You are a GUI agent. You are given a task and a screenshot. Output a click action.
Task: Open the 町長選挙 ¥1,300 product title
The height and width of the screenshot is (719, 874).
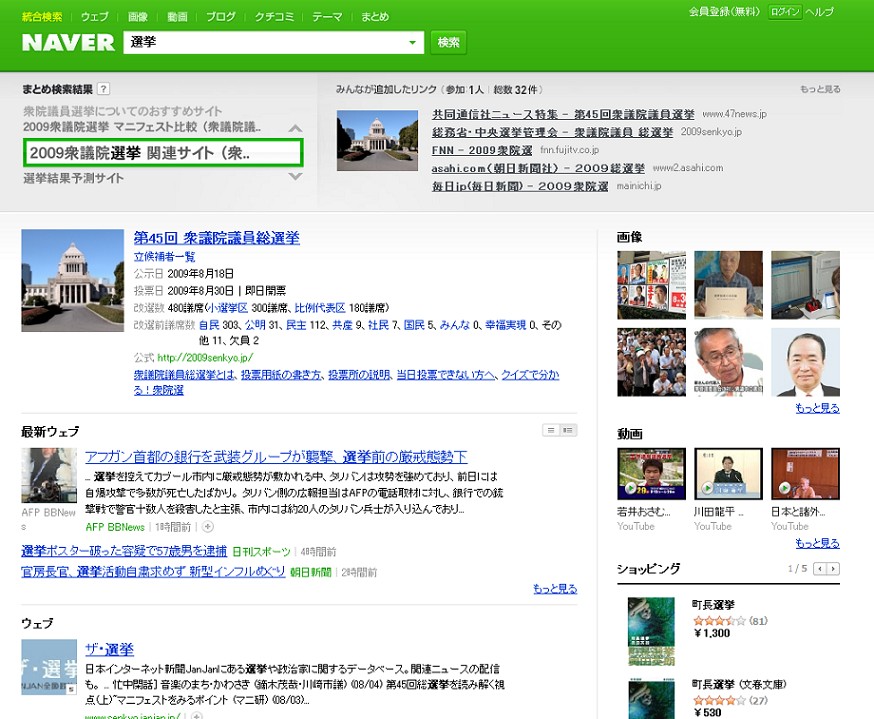click(713, 605)
